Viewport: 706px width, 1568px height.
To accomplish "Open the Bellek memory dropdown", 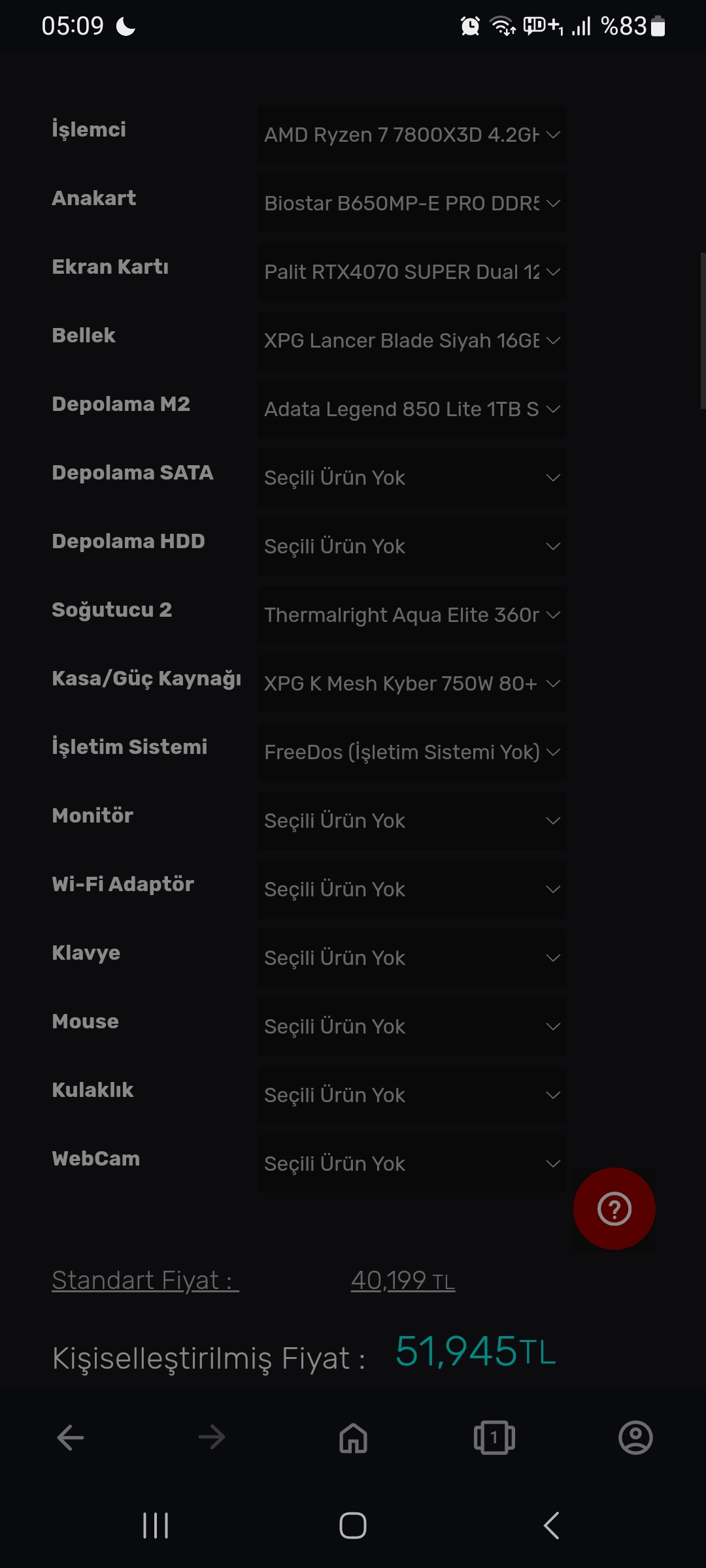I will pos(412,341).
